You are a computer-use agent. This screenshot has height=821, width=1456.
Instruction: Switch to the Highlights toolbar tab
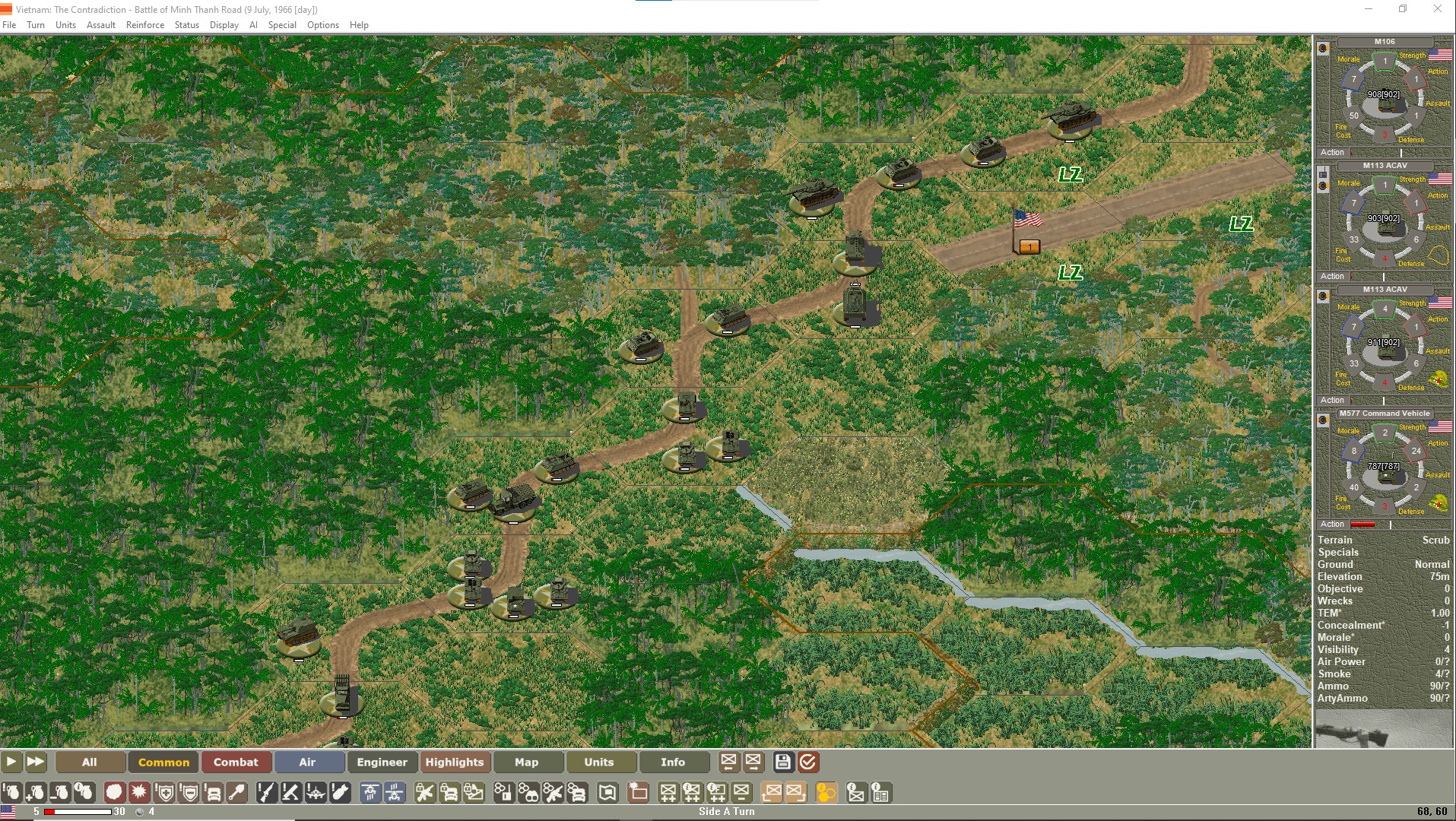tap(455, 762)
